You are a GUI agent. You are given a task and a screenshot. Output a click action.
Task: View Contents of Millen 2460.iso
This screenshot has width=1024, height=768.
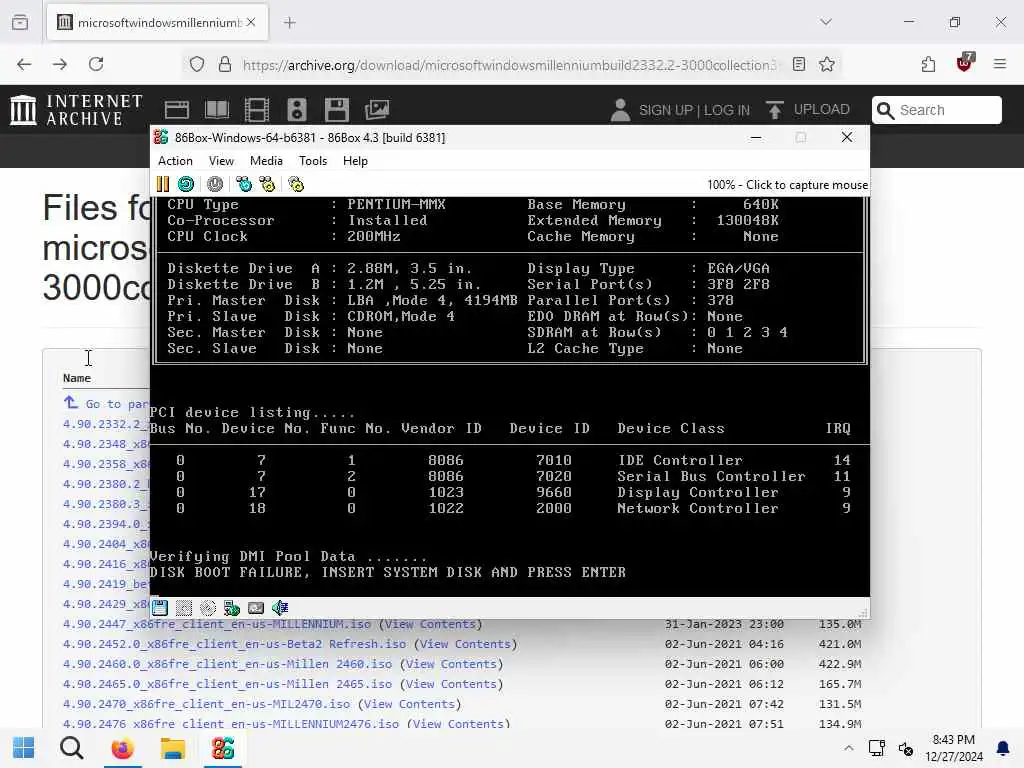(x=451, y=664)
